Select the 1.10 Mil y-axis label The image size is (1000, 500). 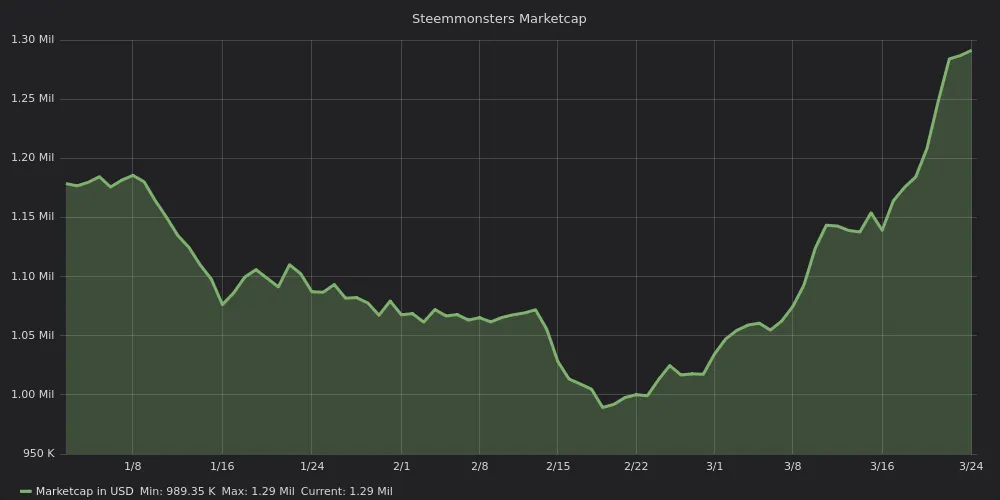[33, 276]
